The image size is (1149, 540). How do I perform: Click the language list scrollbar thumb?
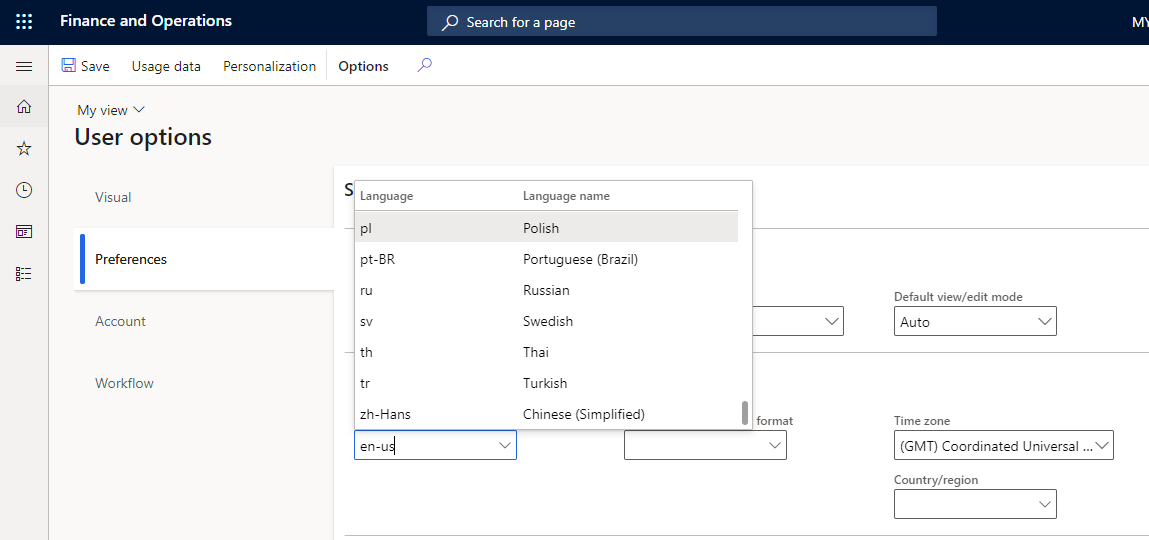[x=745, y=413]
